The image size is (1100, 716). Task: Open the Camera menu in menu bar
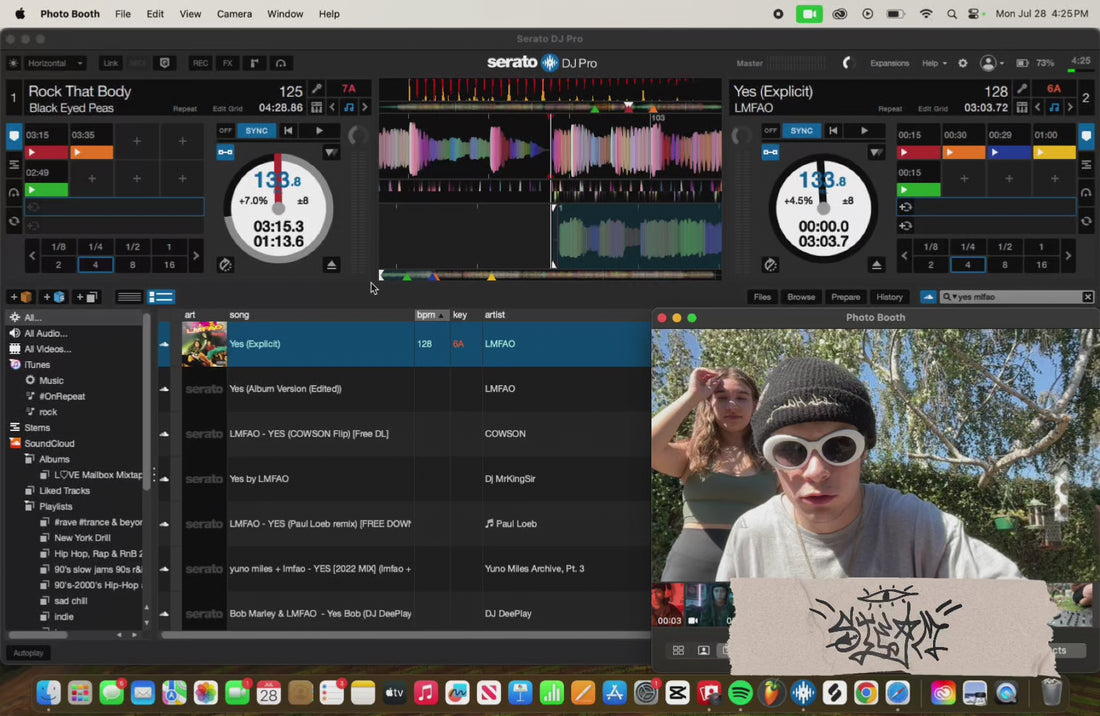234,14
